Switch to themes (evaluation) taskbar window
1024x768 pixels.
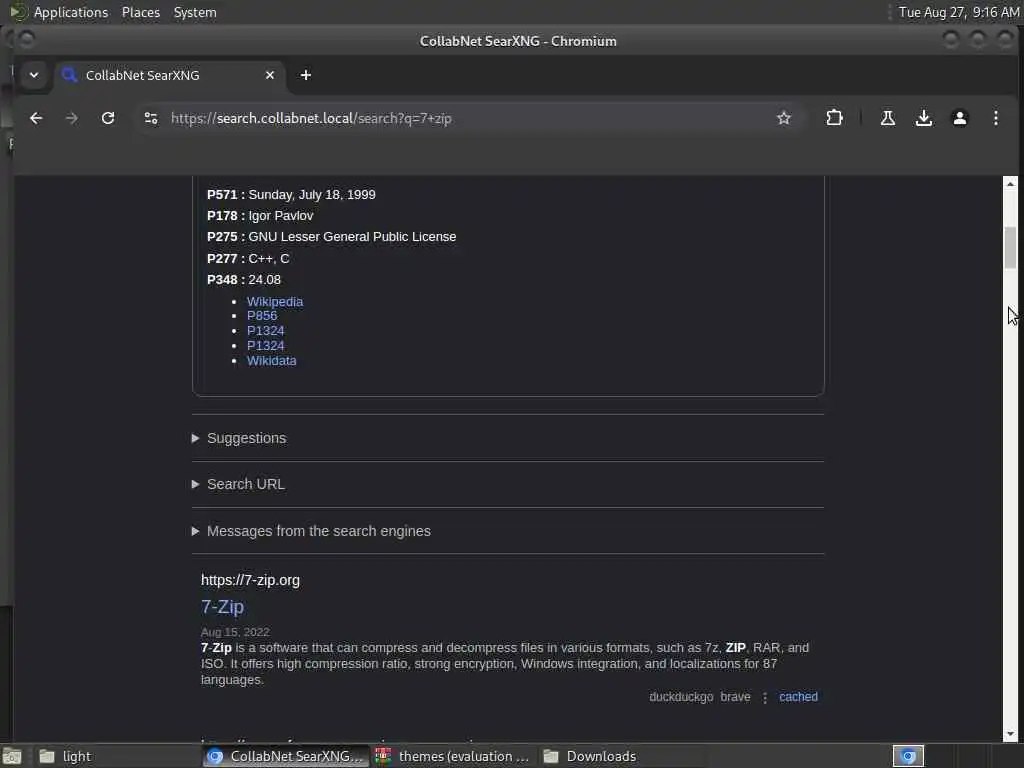455,756
